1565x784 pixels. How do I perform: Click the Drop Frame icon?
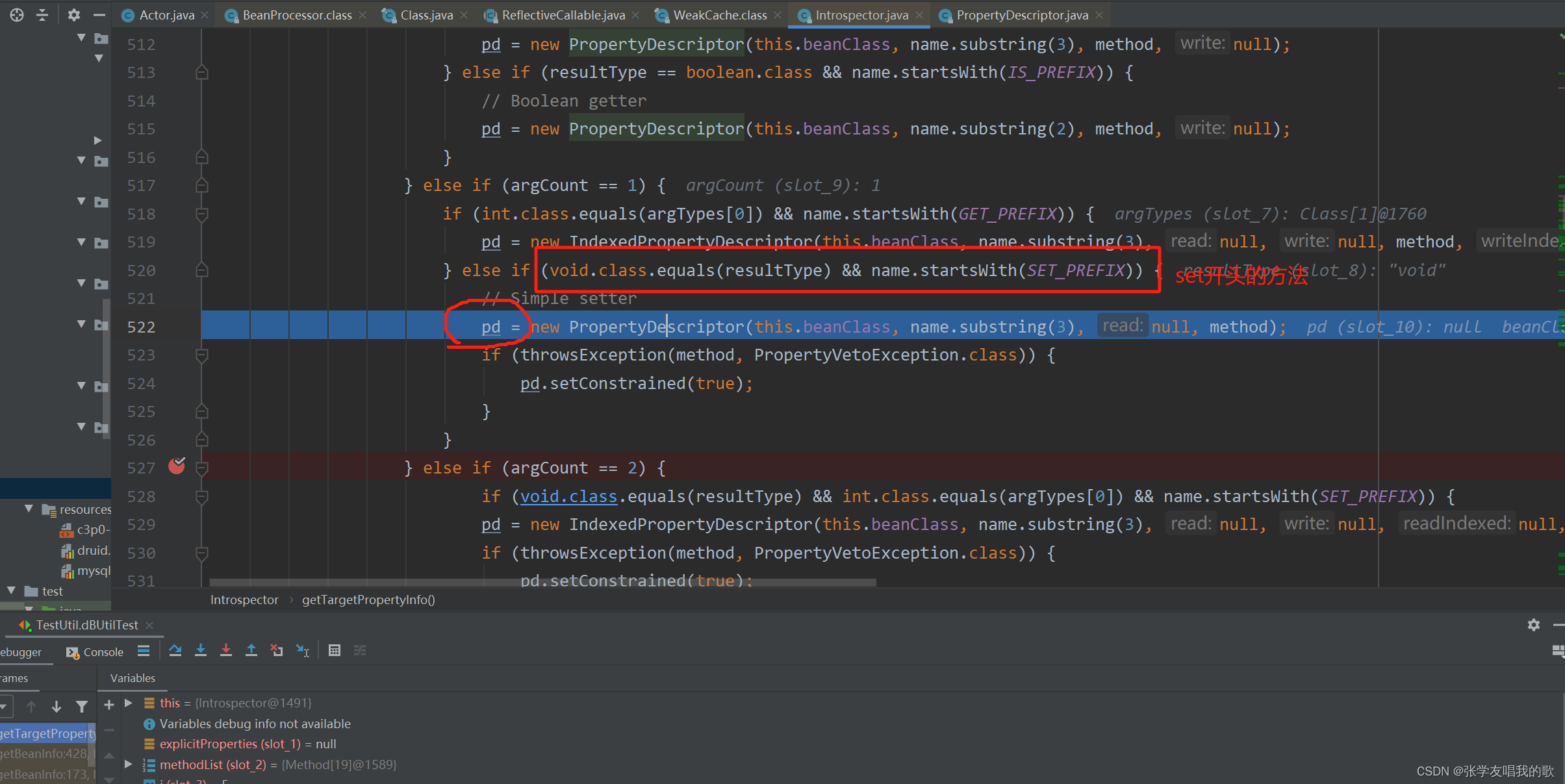pyautogui.click(x=277, y=650)
